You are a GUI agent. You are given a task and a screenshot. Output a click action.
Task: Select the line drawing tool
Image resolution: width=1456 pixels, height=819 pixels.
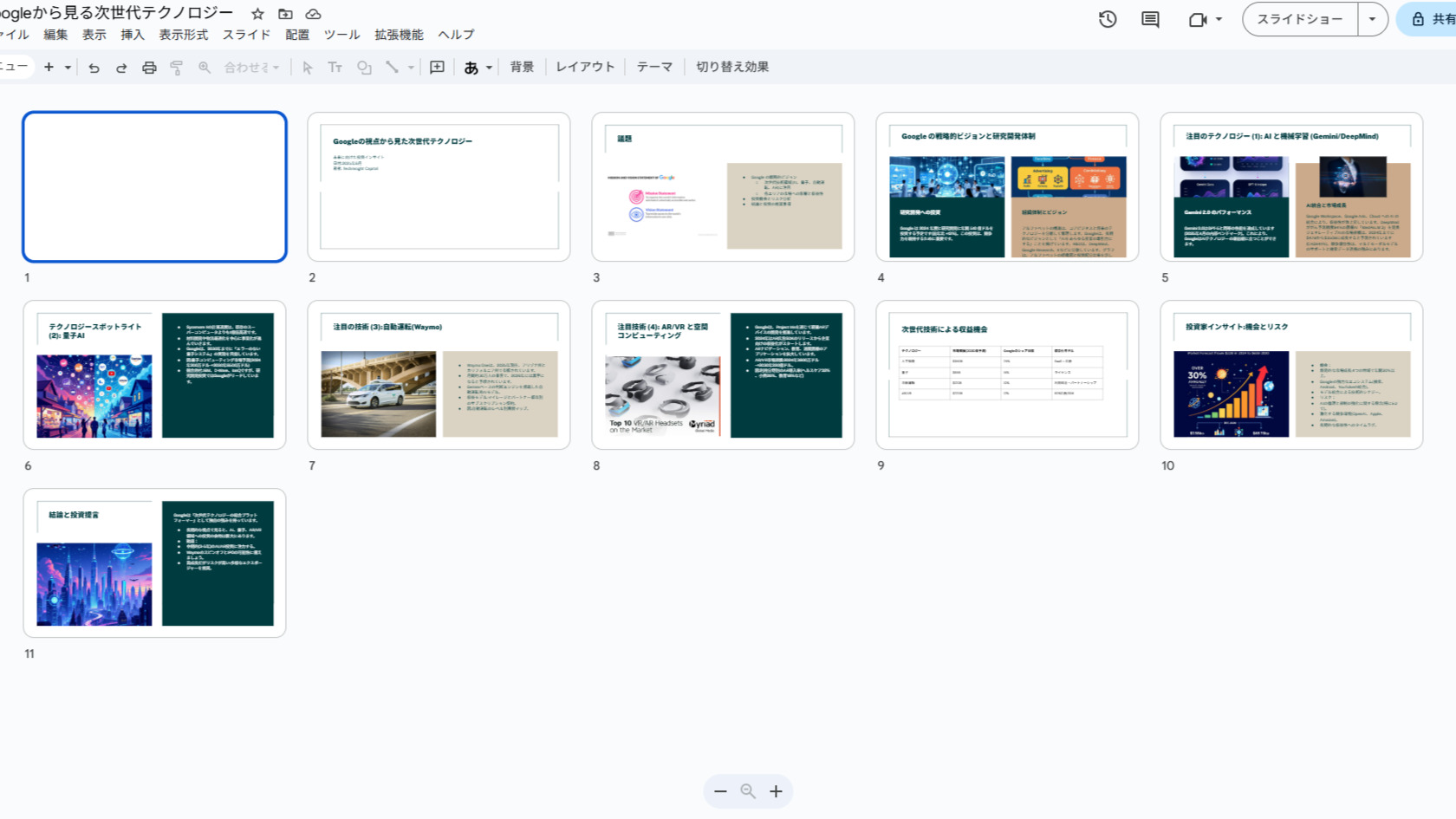(x=393, y=67)
